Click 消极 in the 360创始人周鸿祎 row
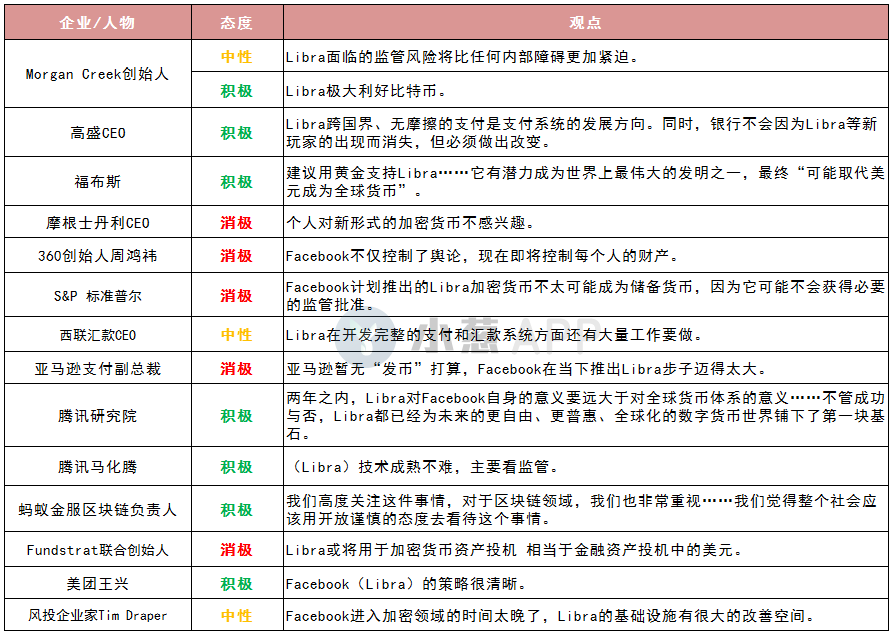 [237, 255]
